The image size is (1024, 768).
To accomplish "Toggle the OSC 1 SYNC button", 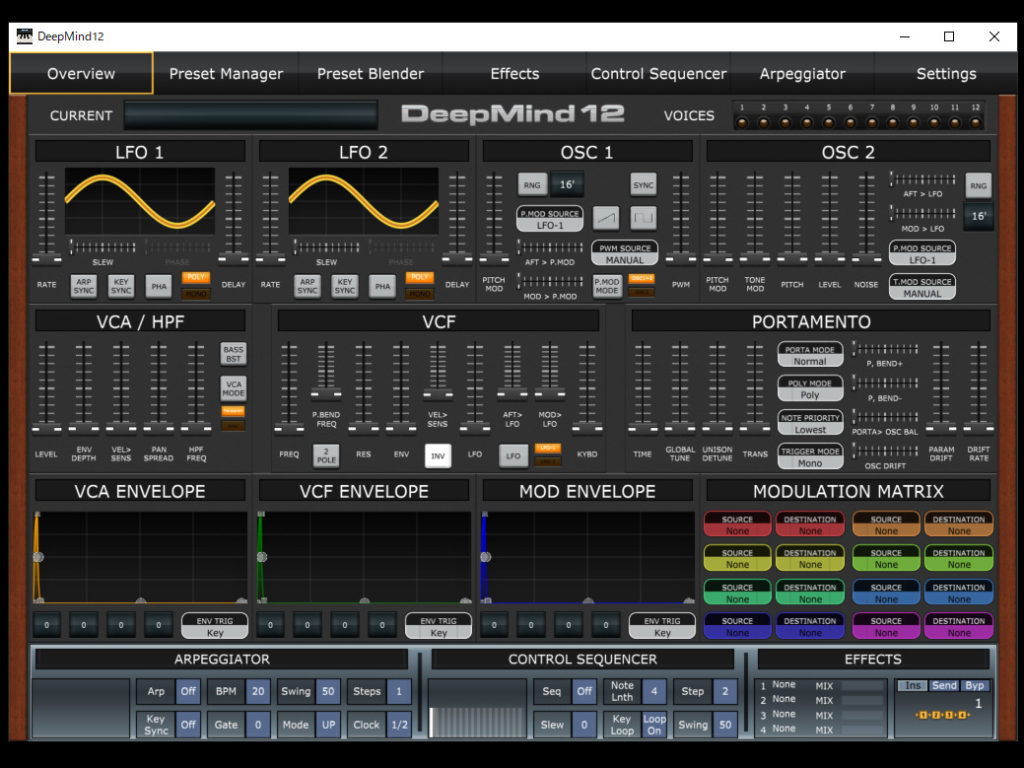I will coord(643,185).
